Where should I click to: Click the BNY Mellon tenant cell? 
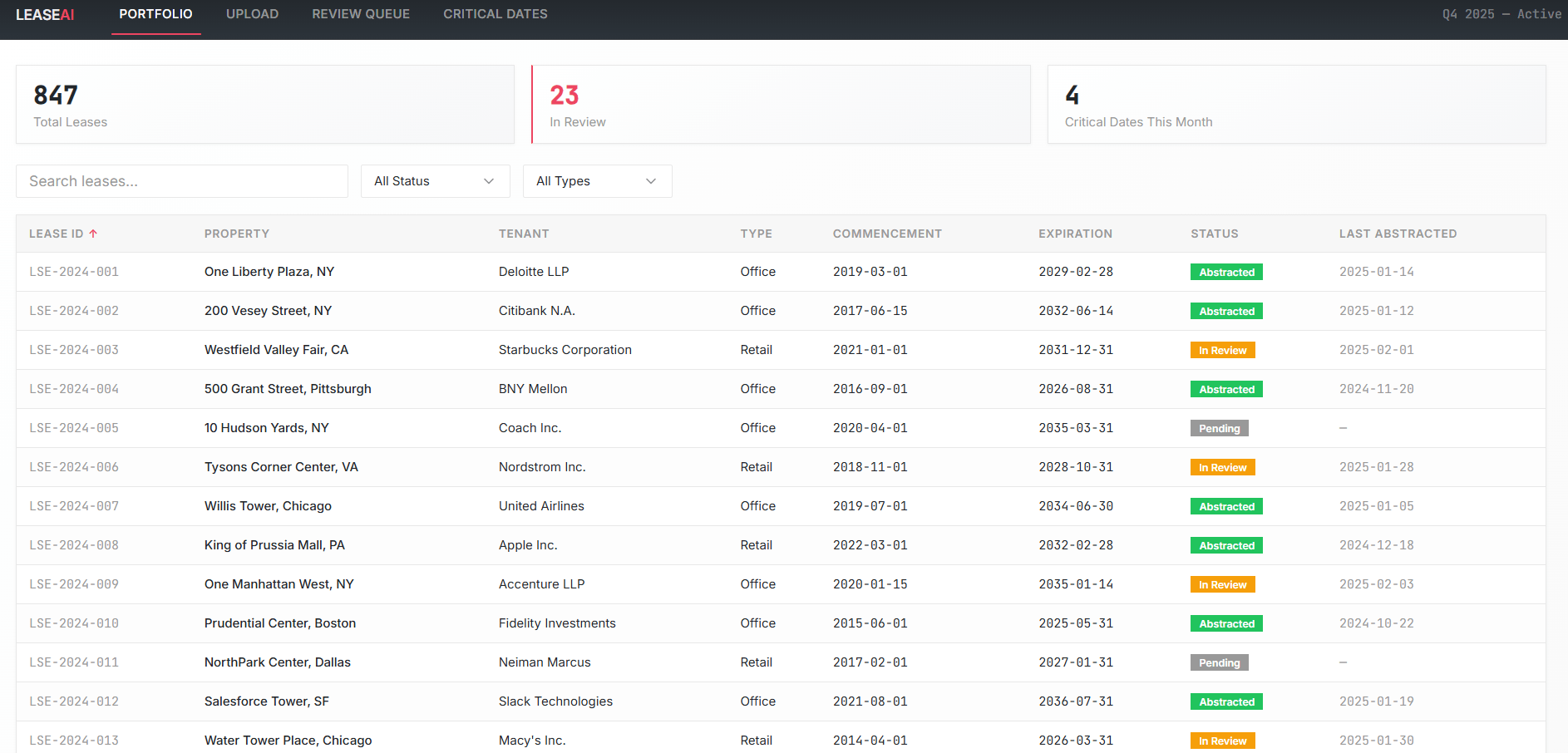tap(533, 389)
